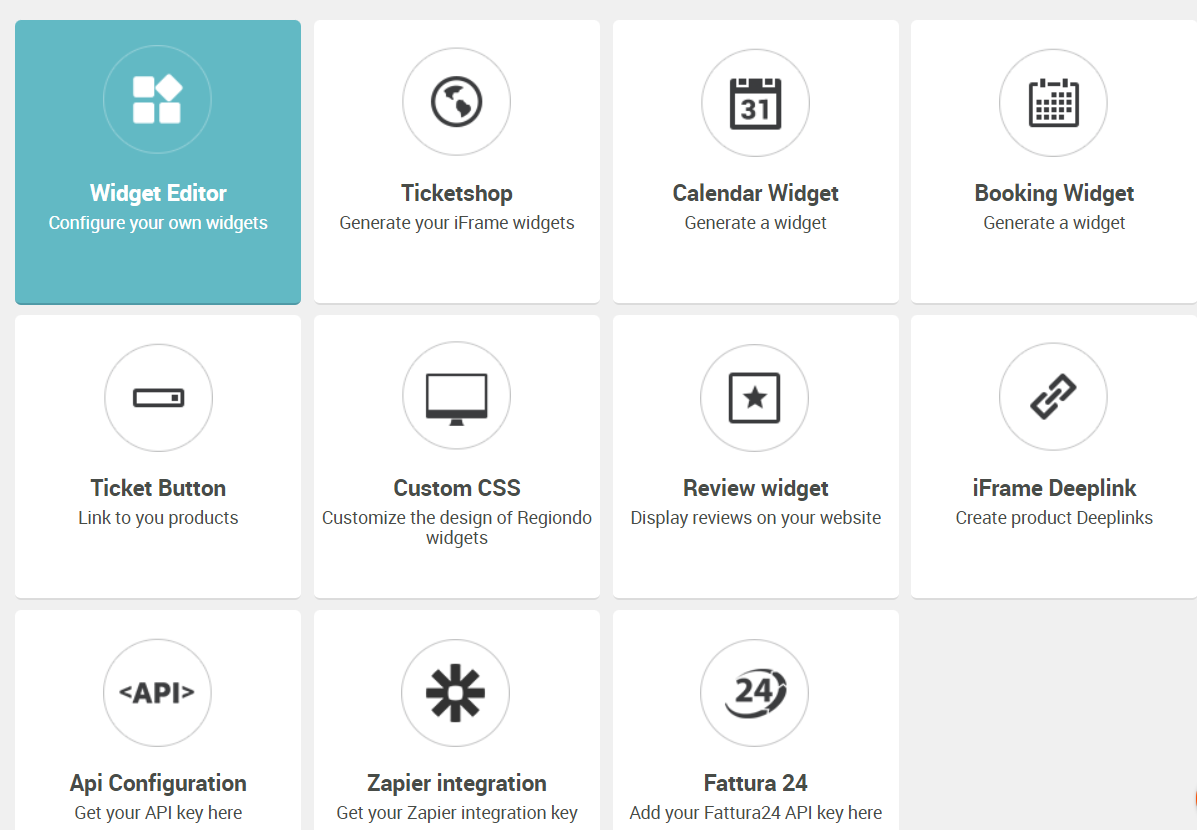Select the Calendar Widget heading
The image size is (1197, 830).
click(x=756, y=193)
